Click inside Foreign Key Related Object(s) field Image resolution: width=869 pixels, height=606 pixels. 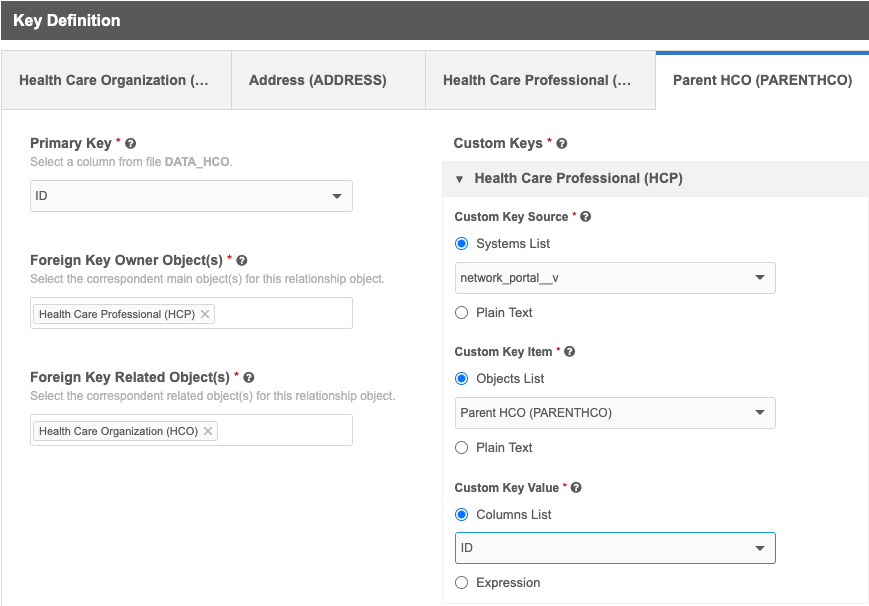click(x=282, y=431)
